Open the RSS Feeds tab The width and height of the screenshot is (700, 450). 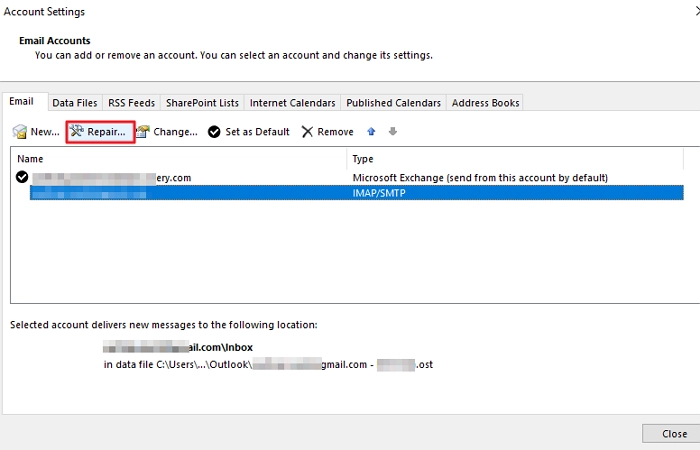pos(131,103)
